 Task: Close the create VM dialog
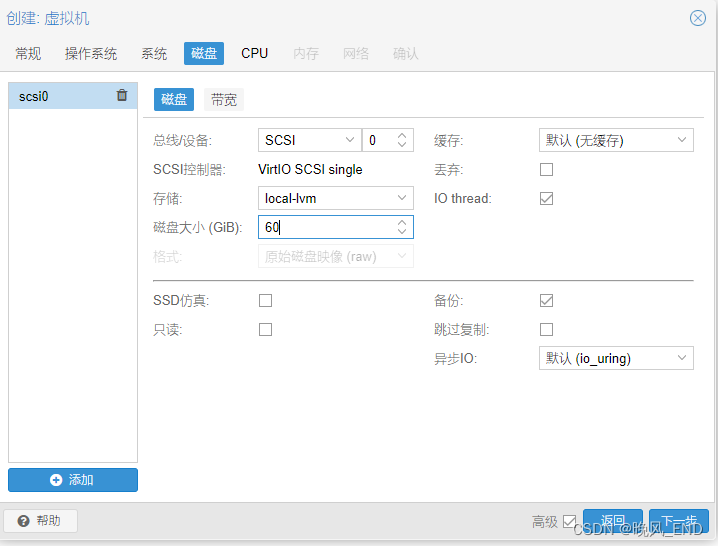(697, 18)
